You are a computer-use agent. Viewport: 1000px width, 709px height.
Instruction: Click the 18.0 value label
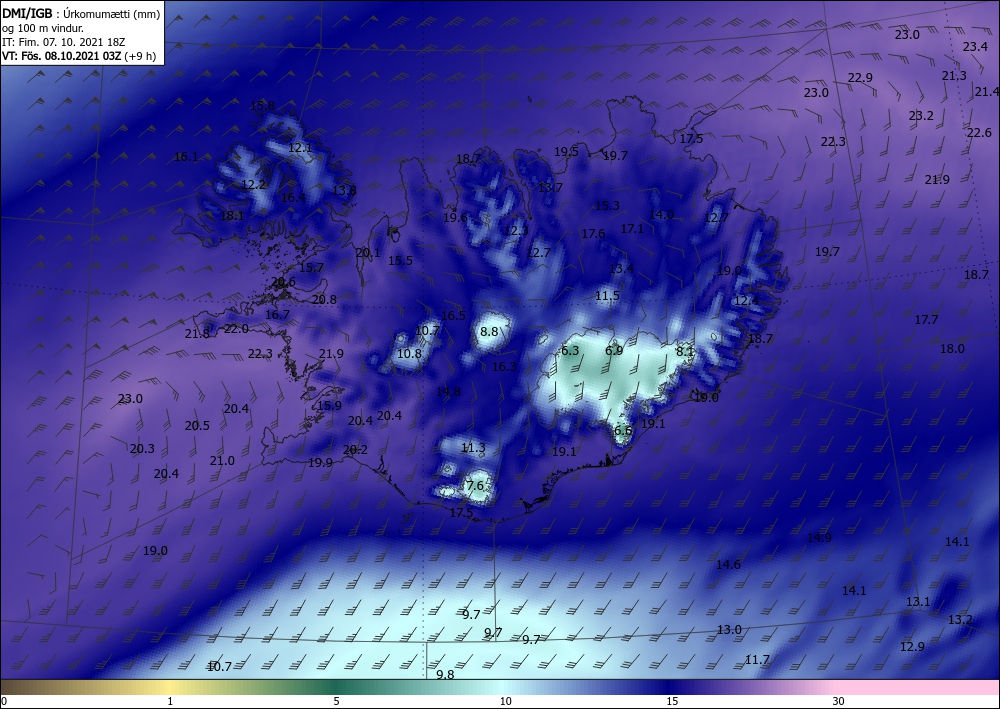952,348
